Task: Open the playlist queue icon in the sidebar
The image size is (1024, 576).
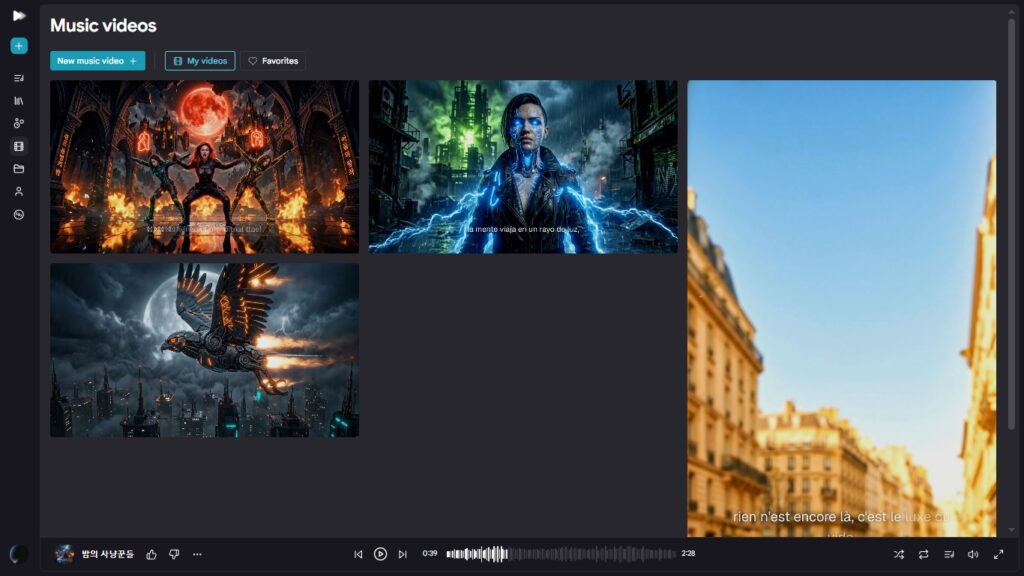Action: click(19, 78)
